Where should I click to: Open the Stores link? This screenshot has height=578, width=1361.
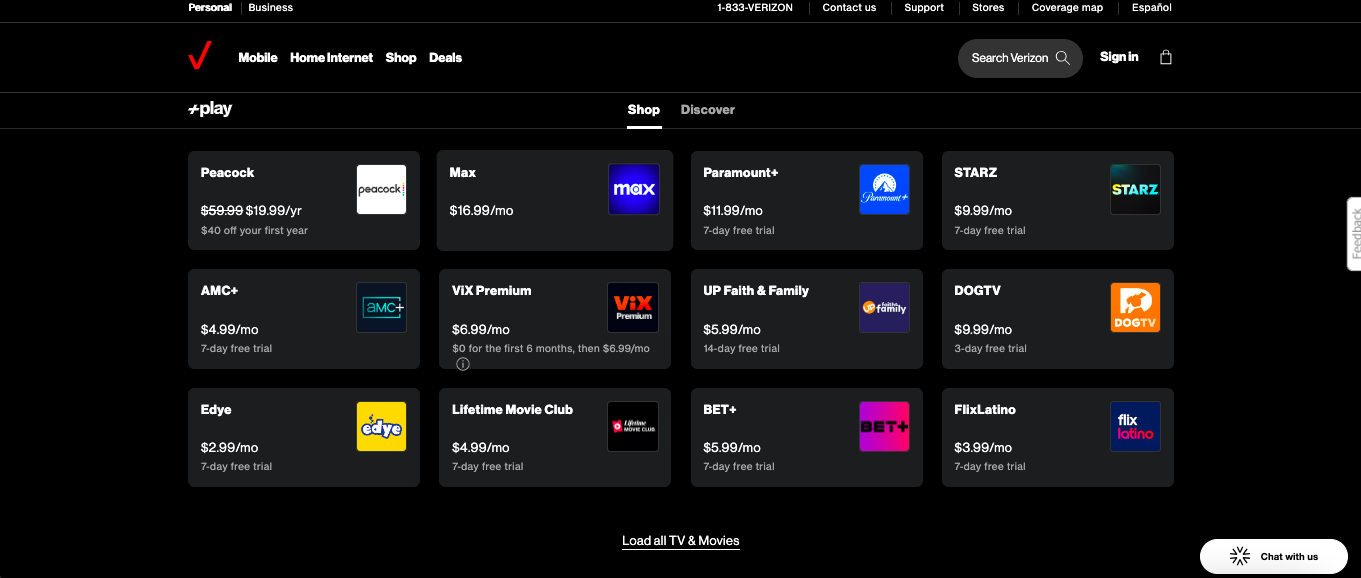click(988, 7)
